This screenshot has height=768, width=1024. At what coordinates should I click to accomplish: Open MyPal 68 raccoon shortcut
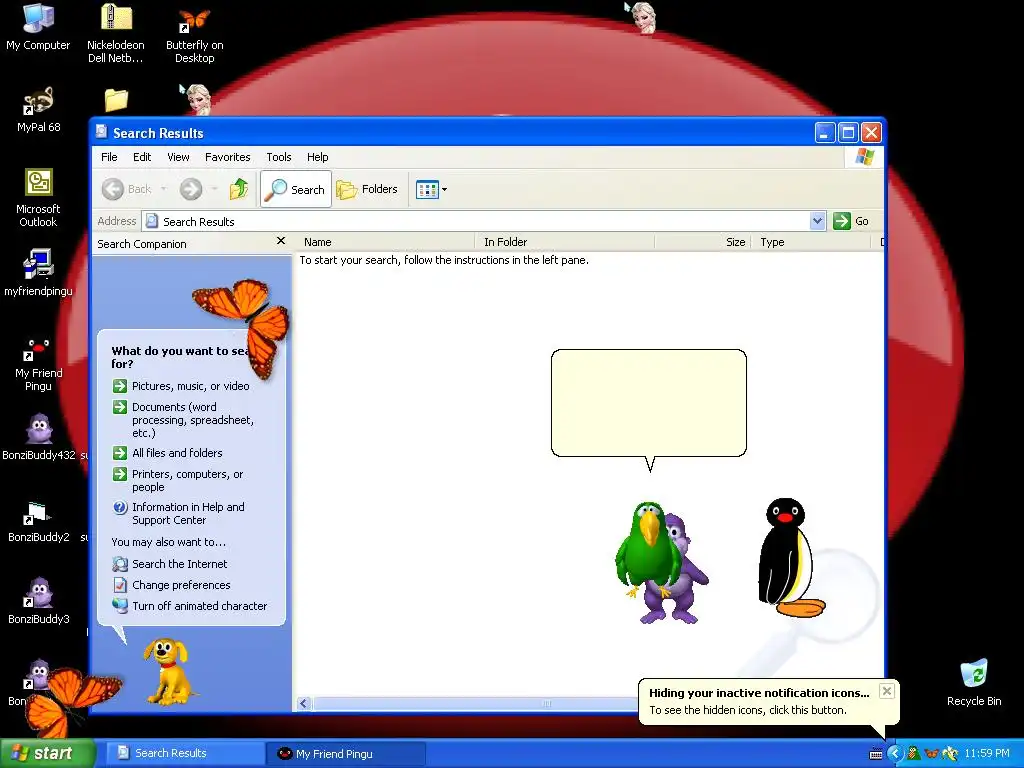38,109
